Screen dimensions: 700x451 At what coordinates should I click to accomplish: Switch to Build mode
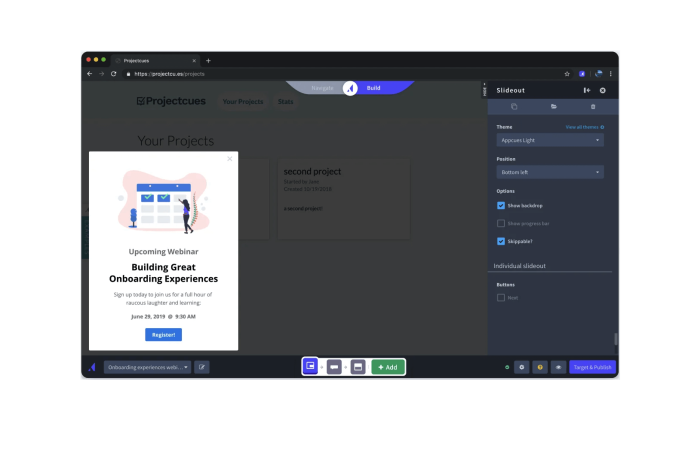373,88
